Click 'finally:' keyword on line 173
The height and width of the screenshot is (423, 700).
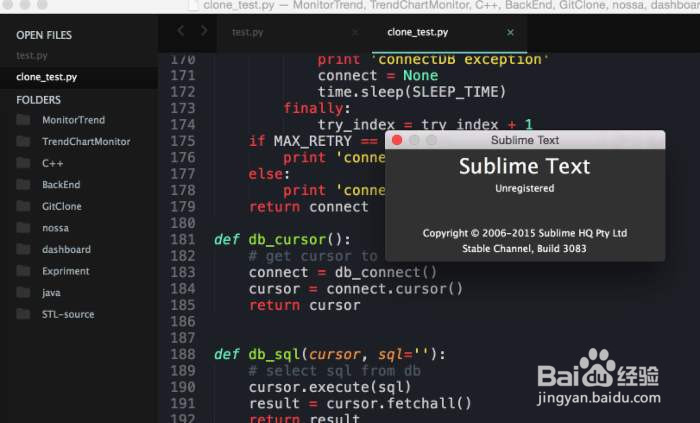tap(317, 108)
